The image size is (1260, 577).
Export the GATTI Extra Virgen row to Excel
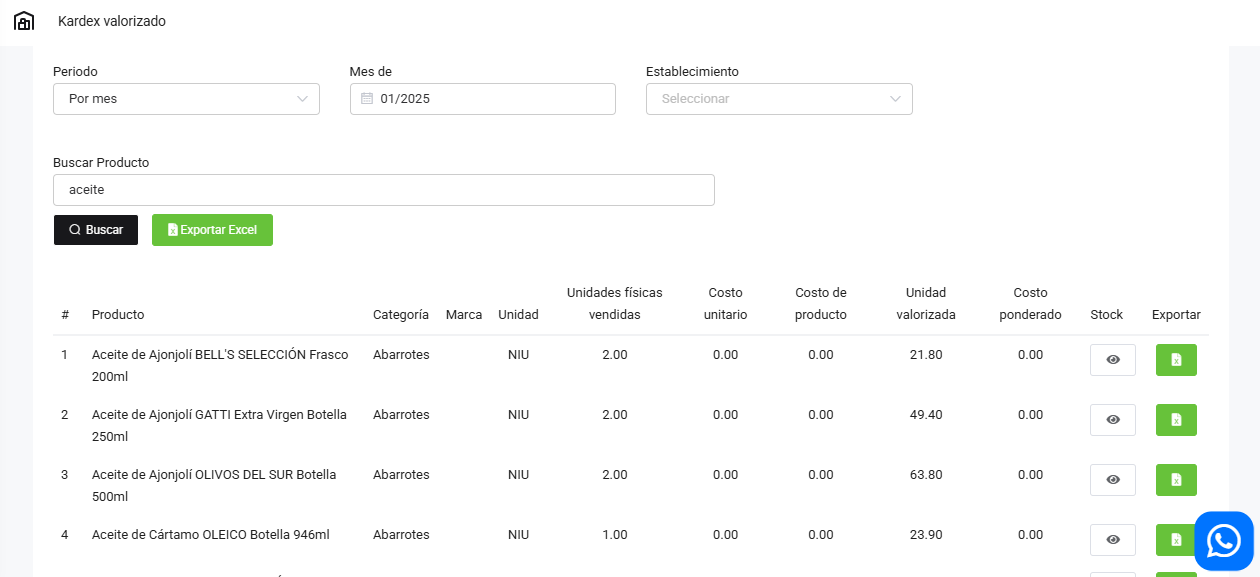[x=1176, y=420]
